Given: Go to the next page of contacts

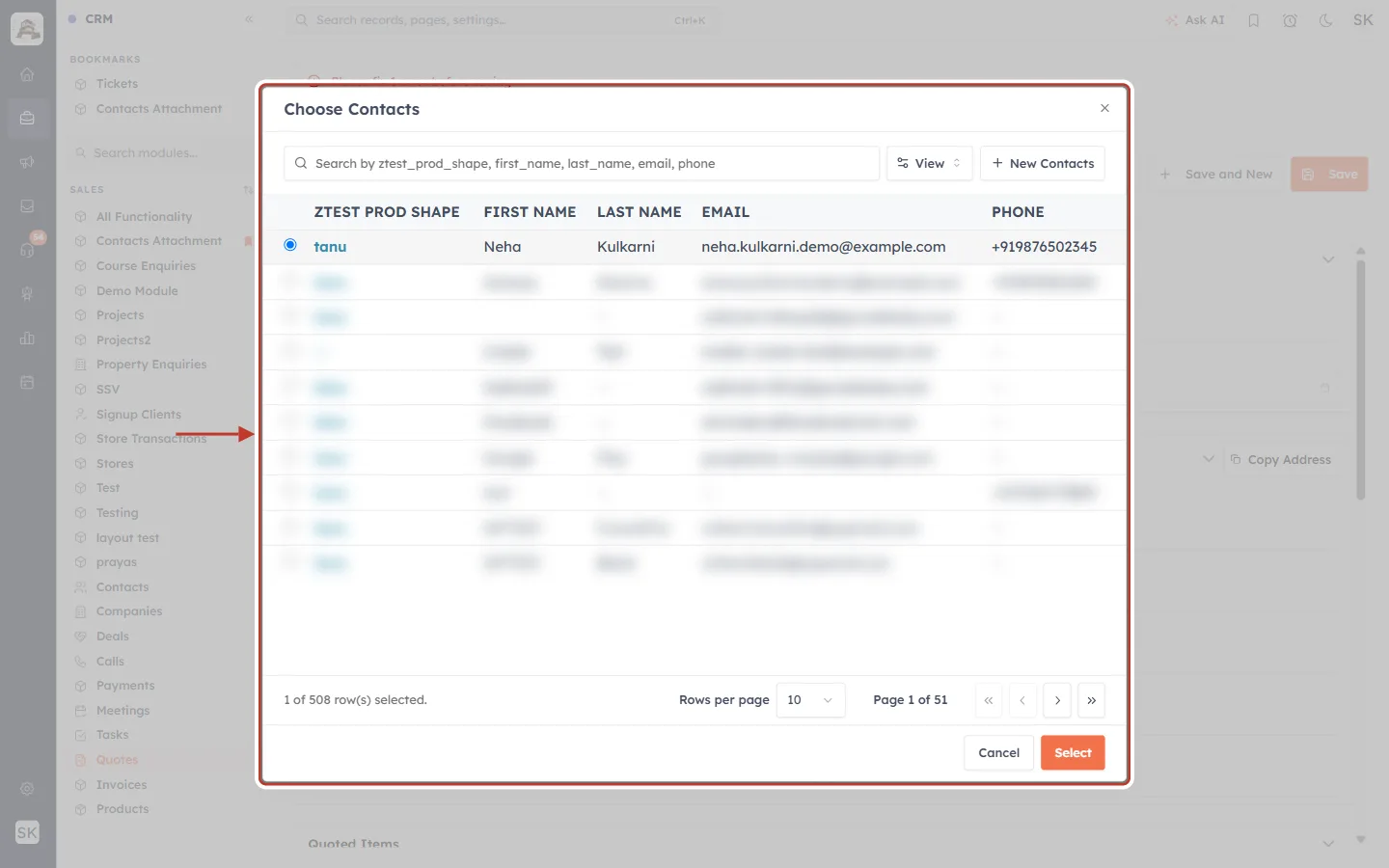Looking at the screenshot, I should (1057, 700).
